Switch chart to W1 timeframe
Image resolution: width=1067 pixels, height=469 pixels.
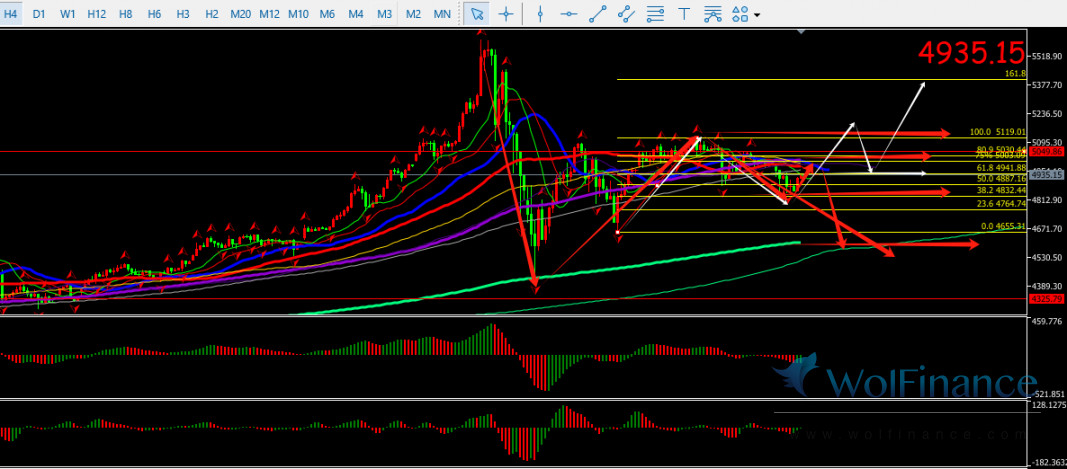pyautogui.click(x=67, y=14)
